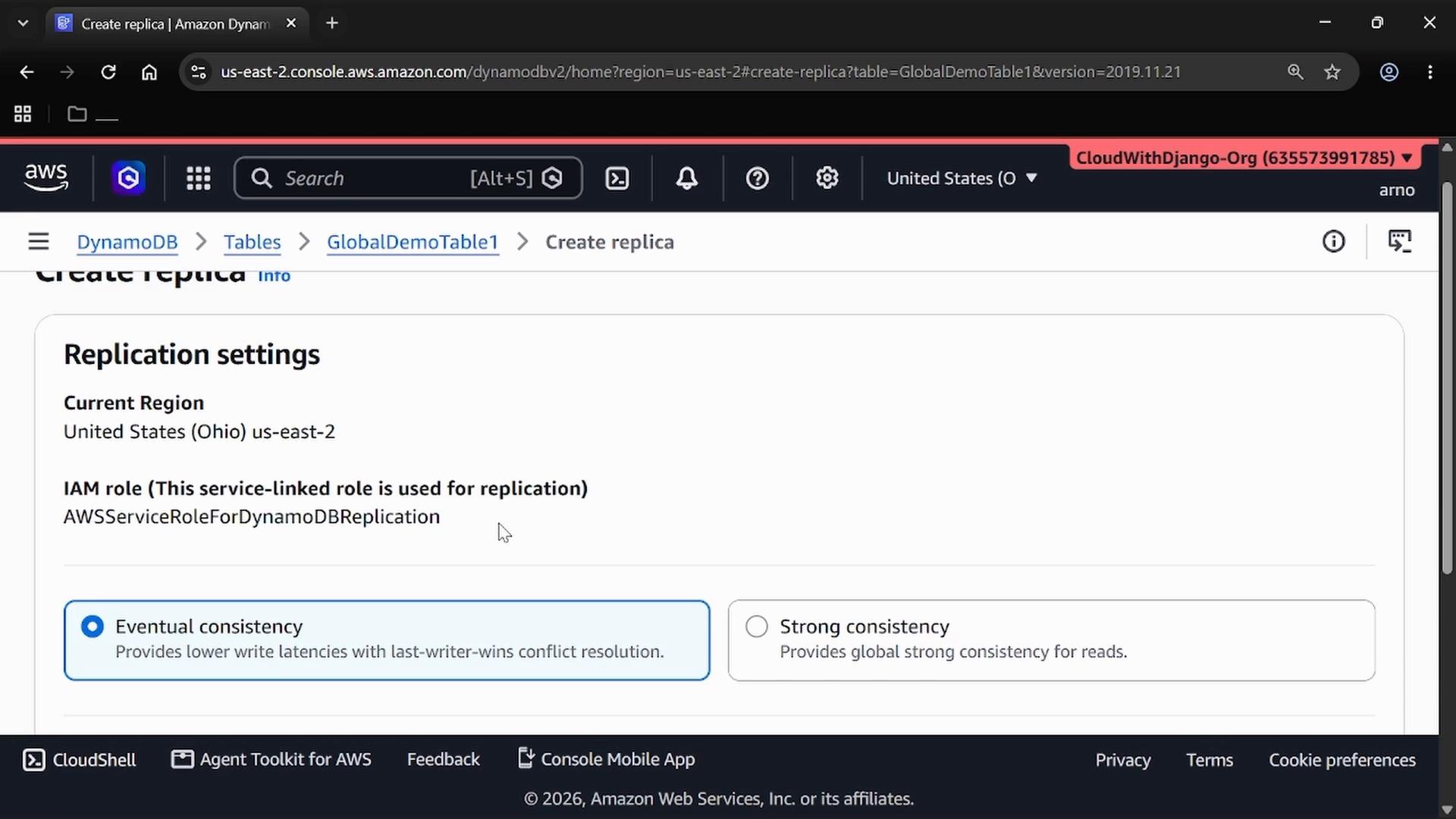This screenshot has height=819, width=1456.
Task: Go to the DynamoDB breadcrumb
Action: coord(127,242)
